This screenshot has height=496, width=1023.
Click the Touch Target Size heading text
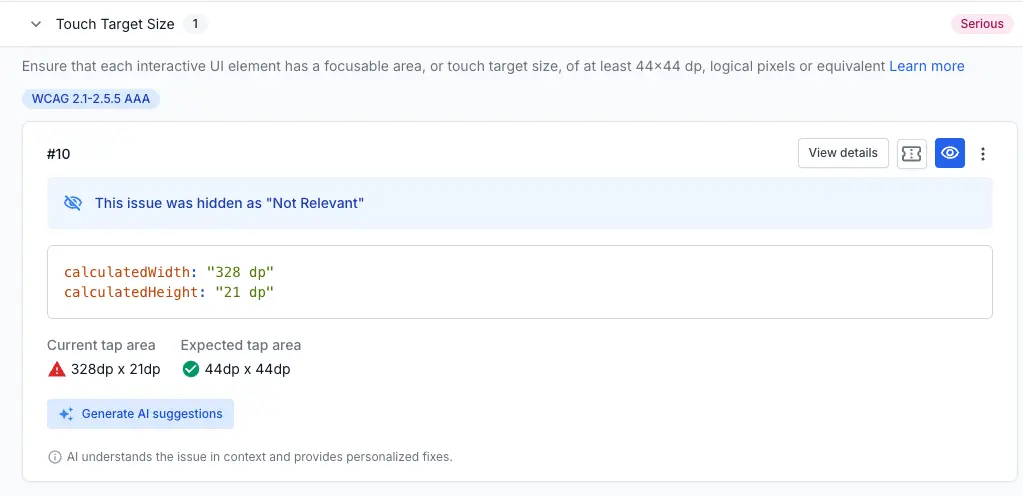pos(115,24)
